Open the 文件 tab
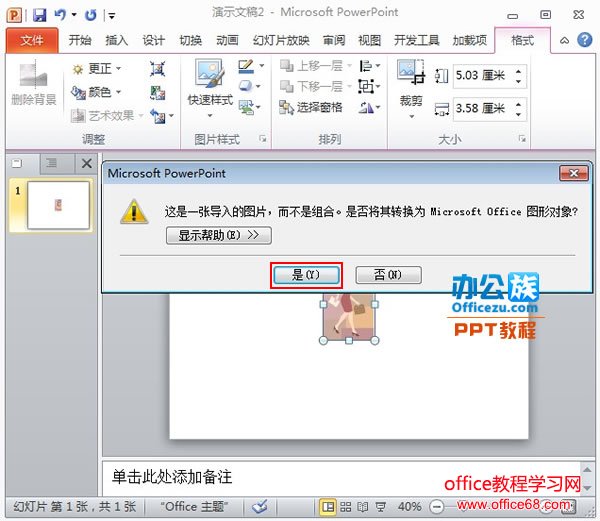Image resolution: width=600 pixels, height=521 pixels. pos(32,40)
